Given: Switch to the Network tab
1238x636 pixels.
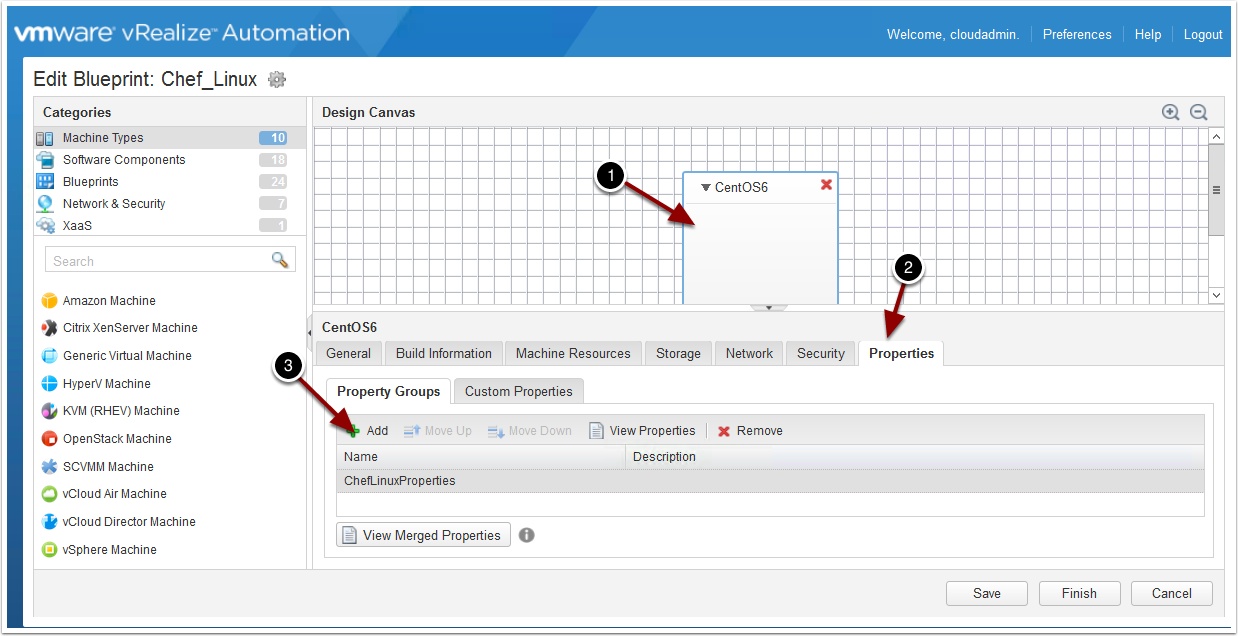Looking at the screenshot, I should pyautogui.click(x=749, y=353).
